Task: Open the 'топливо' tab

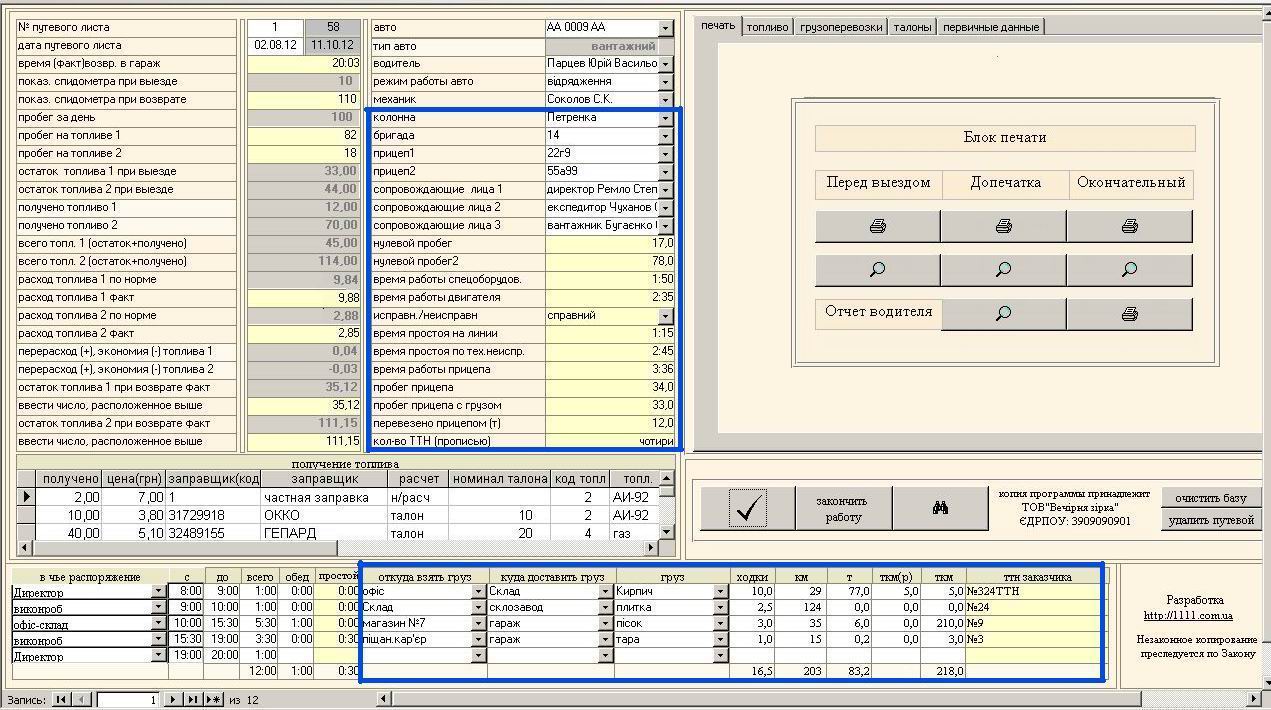Action: pyautogui.click(x=768, y=27)
